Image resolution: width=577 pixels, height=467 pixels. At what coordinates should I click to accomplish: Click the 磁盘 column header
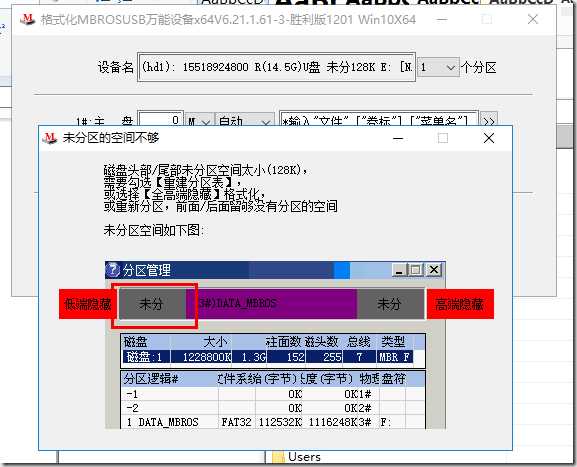coord(146,342)
